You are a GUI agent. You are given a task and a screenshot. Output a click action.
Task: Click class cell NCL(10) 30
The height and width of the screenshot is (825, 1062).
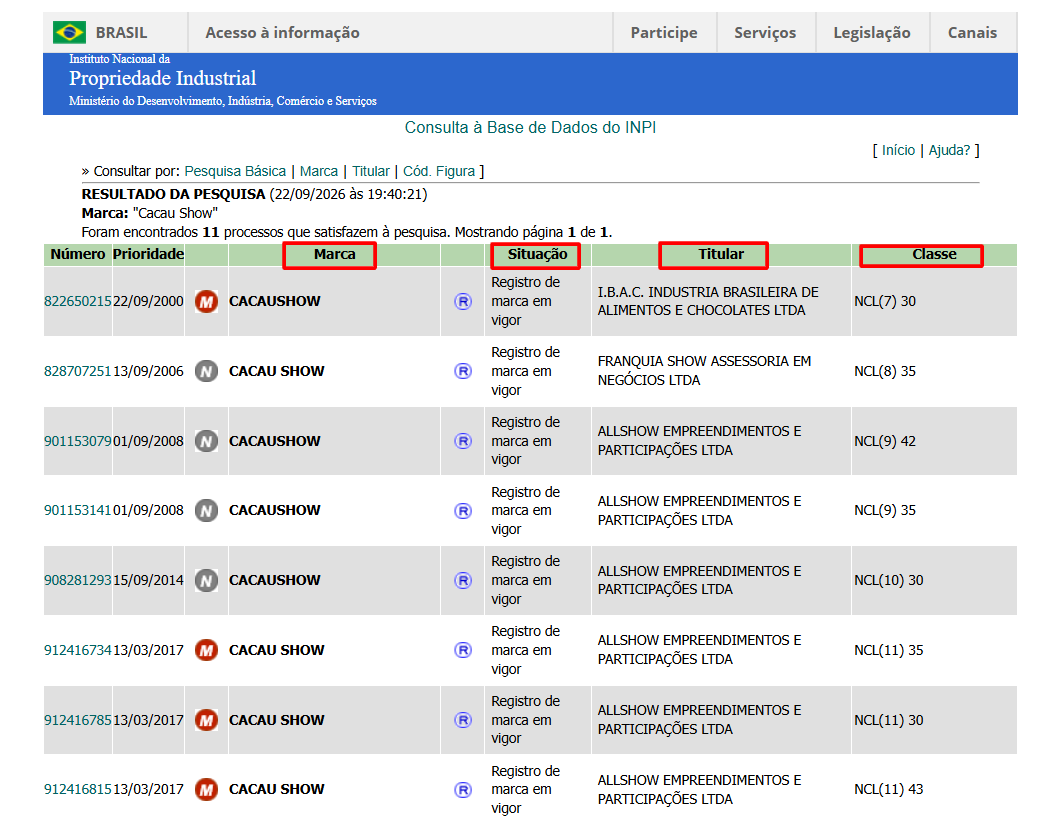point(889,580)
